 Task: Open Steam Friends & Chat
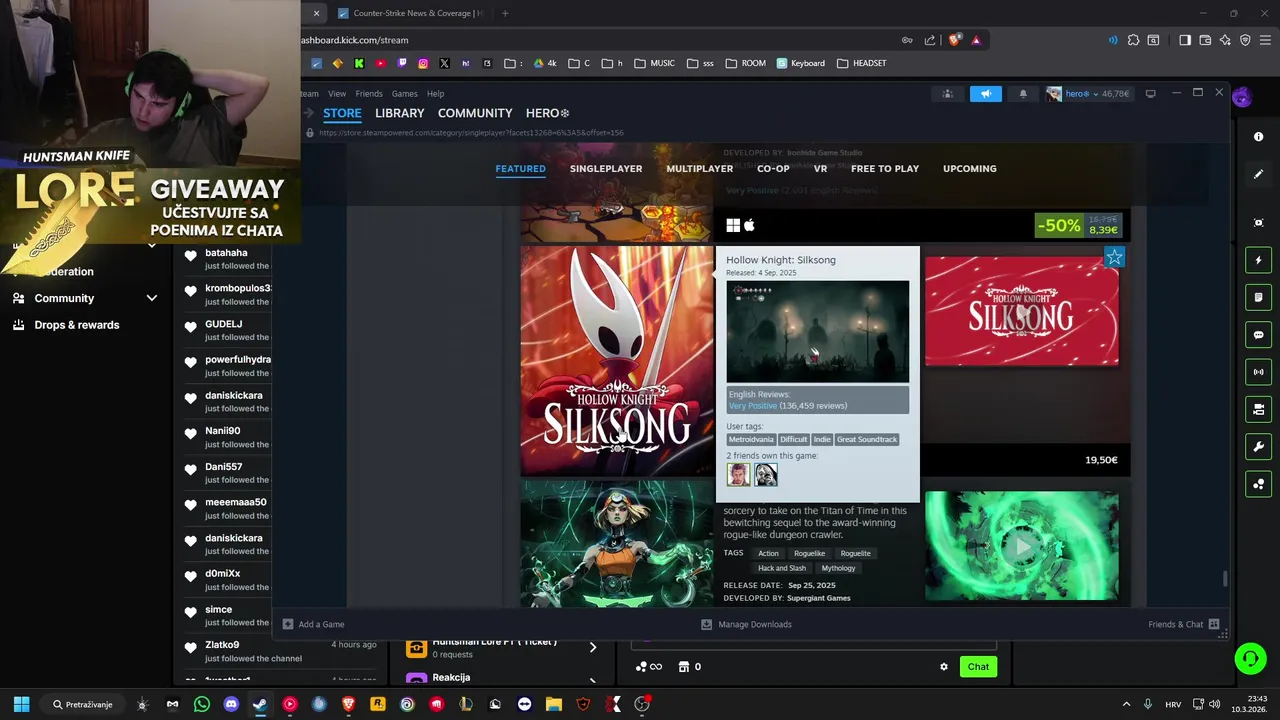1184,624
